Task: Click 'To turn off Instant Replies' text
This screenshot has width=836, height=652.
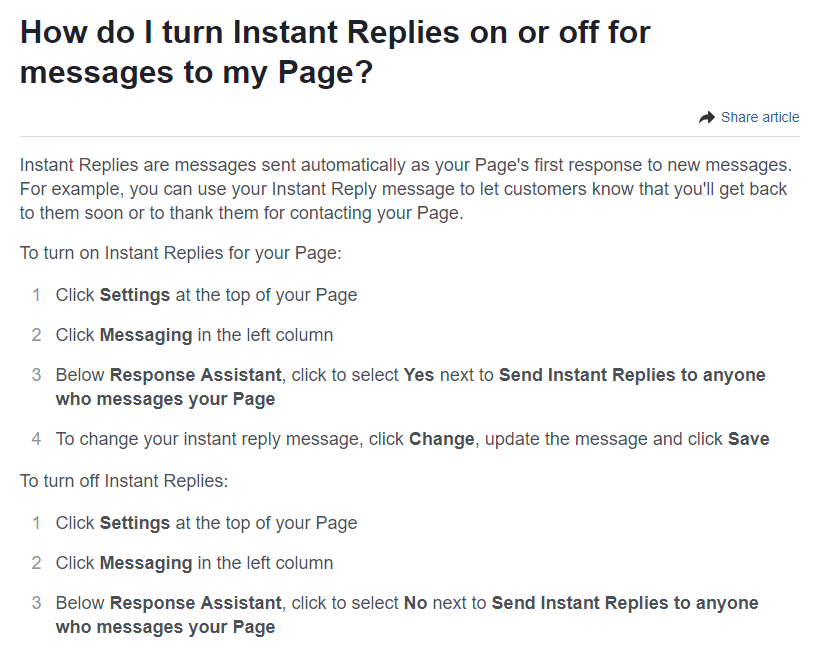Action: 124,481
